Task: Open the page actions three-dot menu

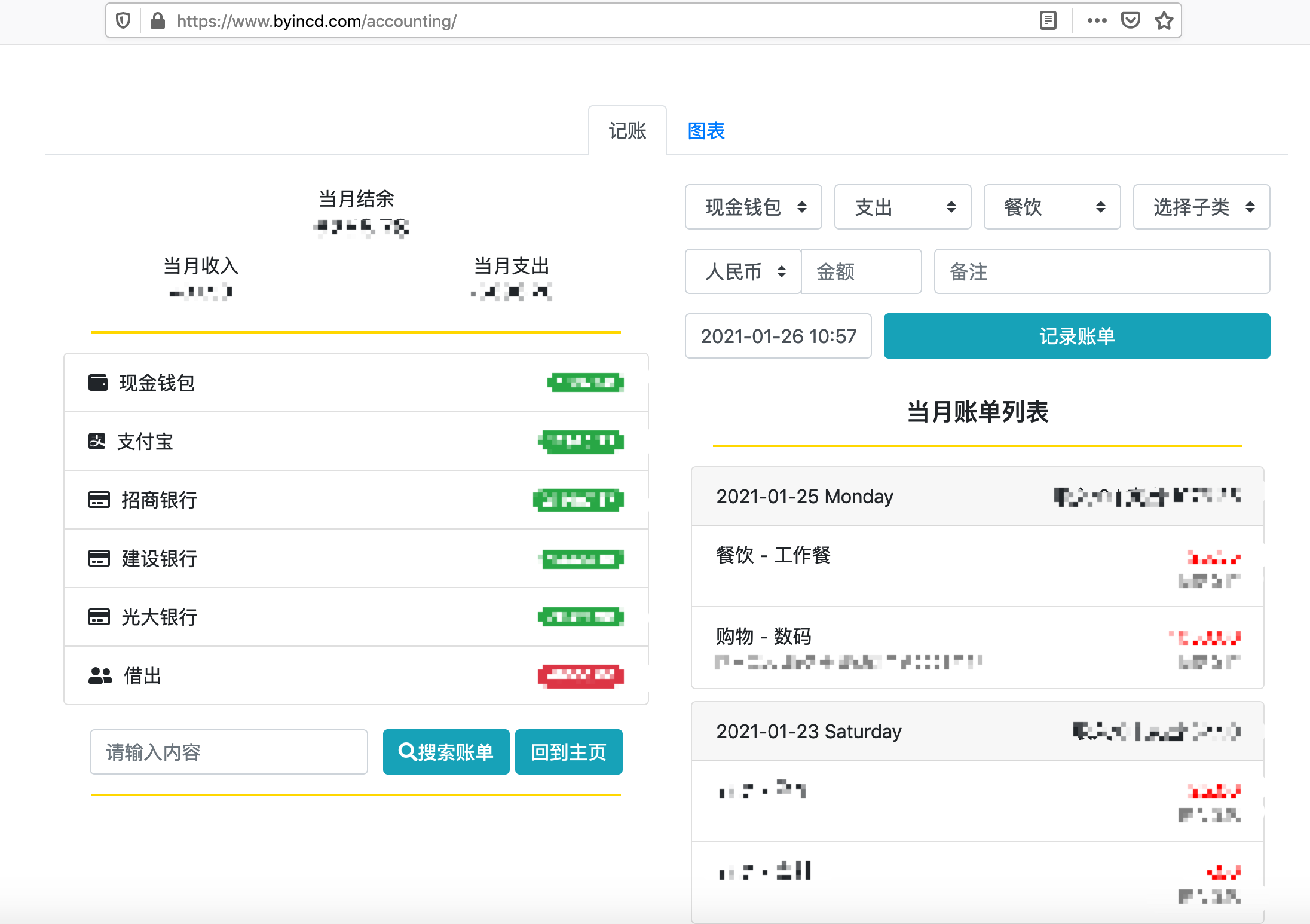Action: [1097, 21]
